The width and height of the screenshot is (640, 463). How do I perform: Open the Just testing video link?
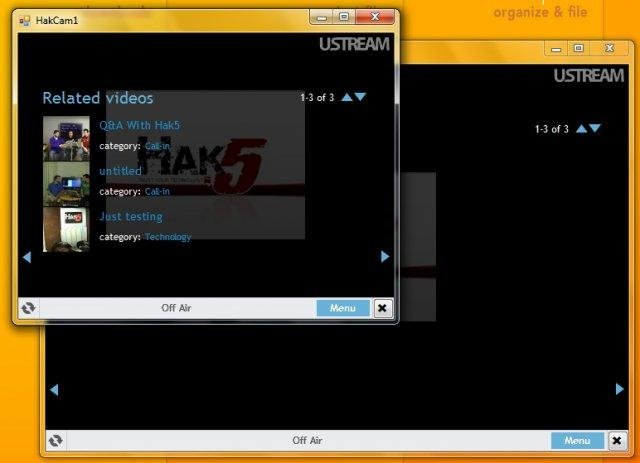[x=131, y=216]
